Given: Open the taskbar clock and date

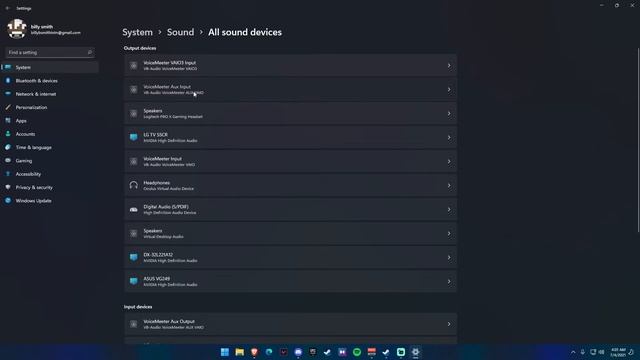Looking at the screenshot, I should (x=618, y=352).
